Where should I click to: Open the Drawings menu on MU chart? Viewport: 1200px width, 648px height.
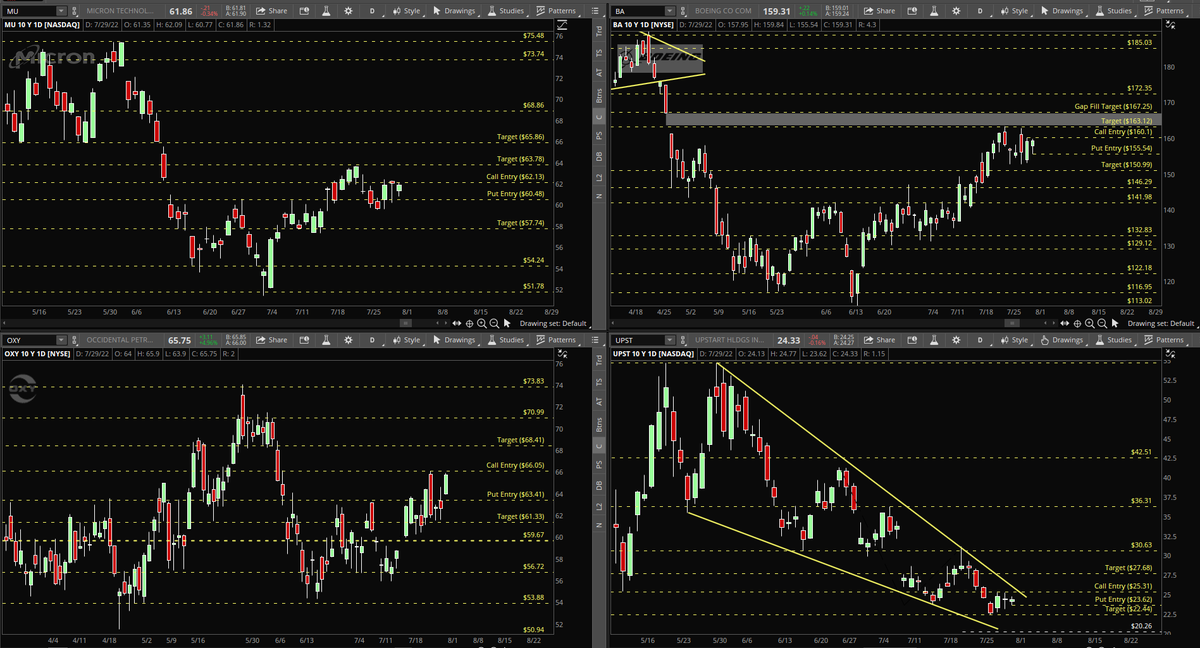[x=454, y=10]
